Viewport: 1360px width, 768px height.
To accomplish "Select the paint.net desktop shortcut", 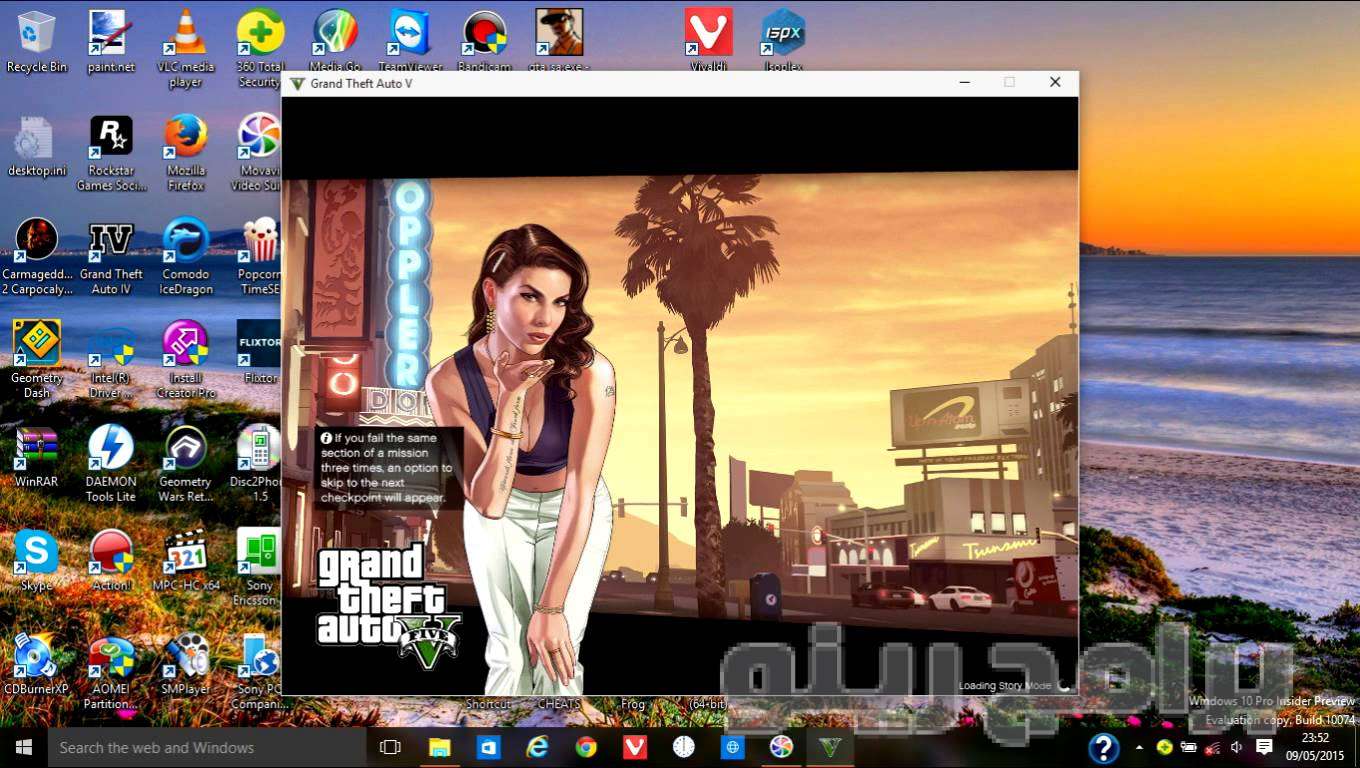I will pos(111,41).
